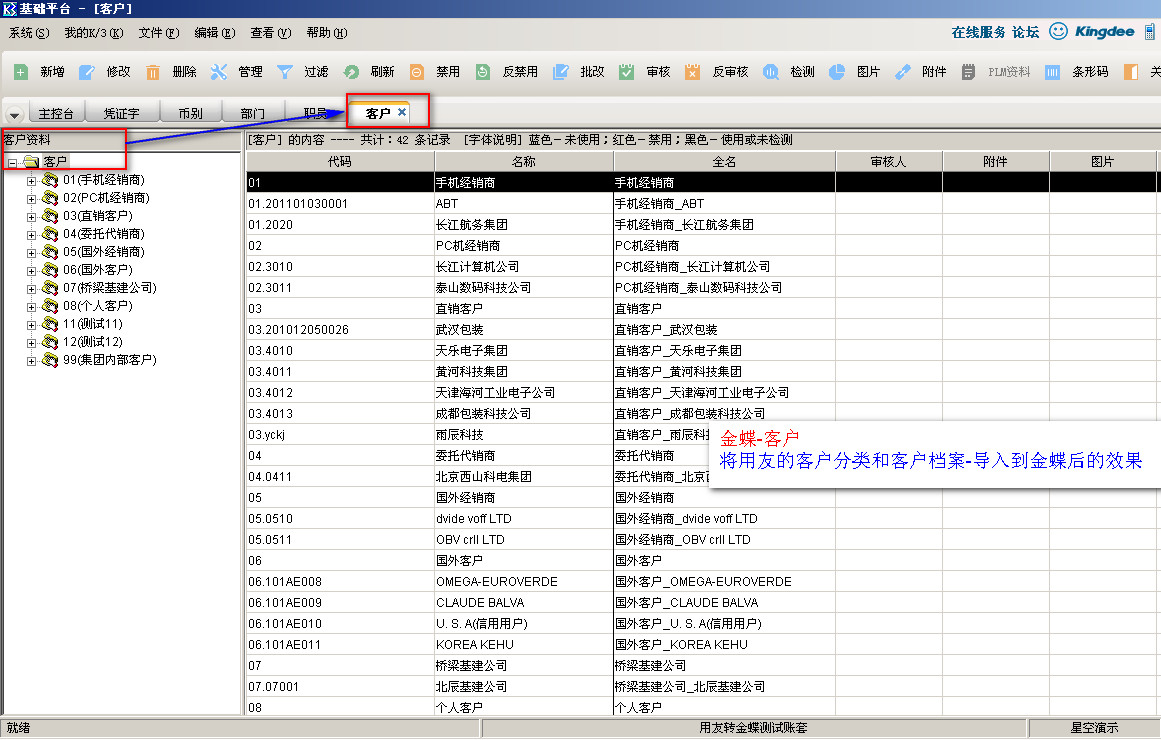Collapse the root 客户 tree node

tap(12, 162)
